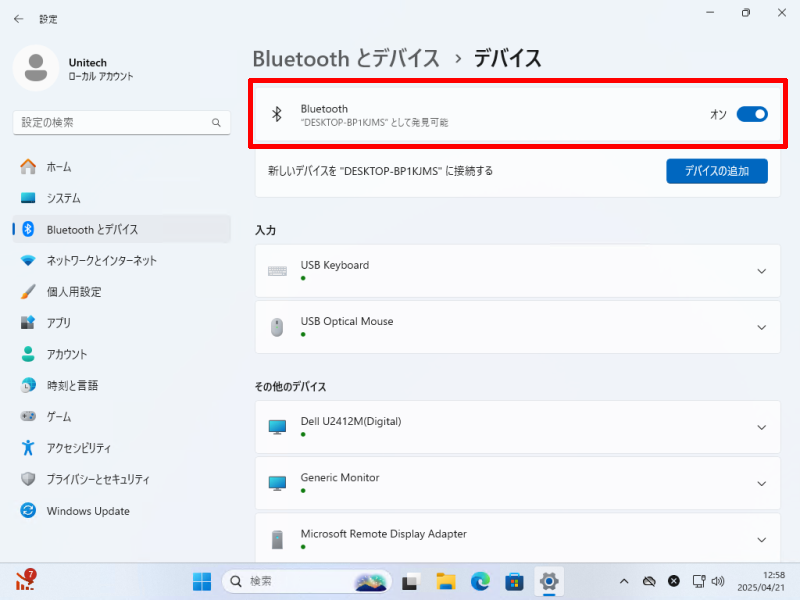Open the clock showing 12:58

click(x=761, y=581)
